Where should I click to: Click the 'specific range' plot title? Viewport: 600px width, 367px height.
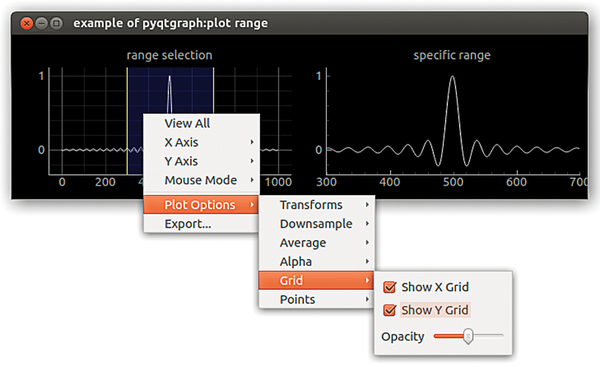(452, 55)
